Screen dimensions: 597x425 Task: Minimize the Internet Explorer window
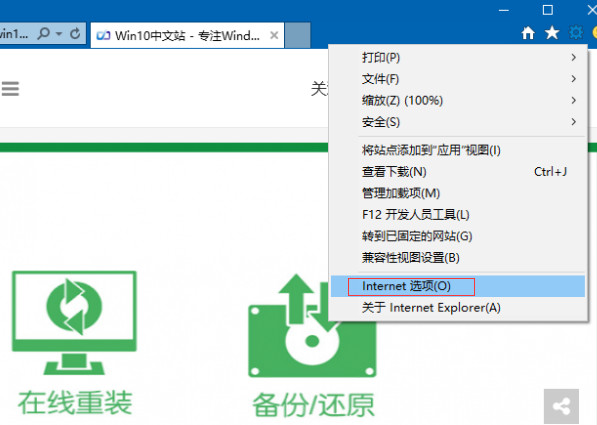click(x=504, y=10)
